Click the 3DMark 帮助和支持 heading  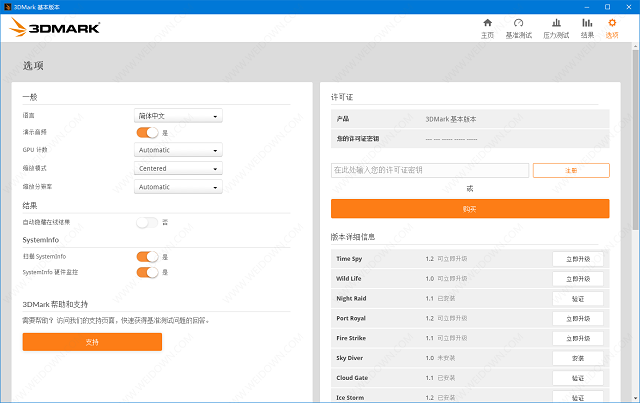pyautogui.click(x=55, y=304)
